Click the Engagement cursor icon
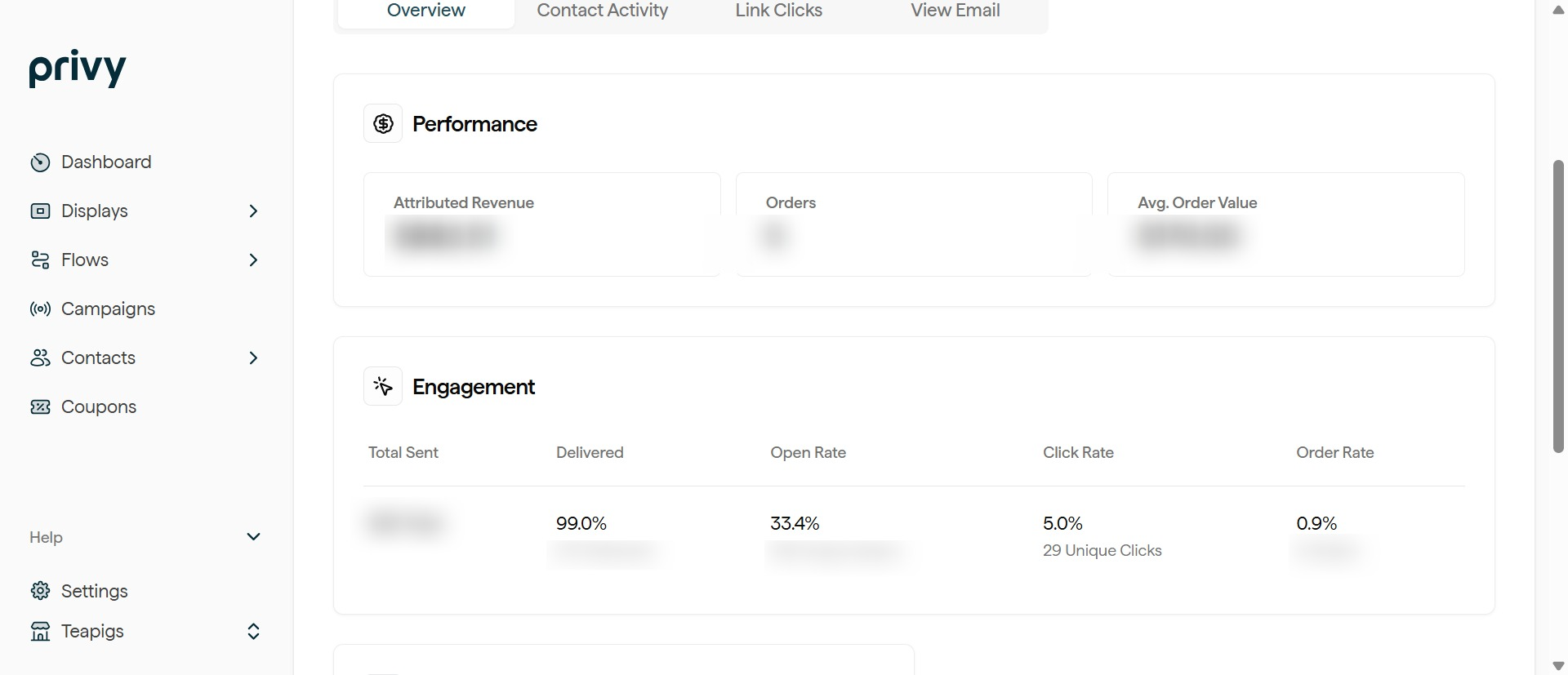Screen dimensions: 1568x675 tap(383, 387)
